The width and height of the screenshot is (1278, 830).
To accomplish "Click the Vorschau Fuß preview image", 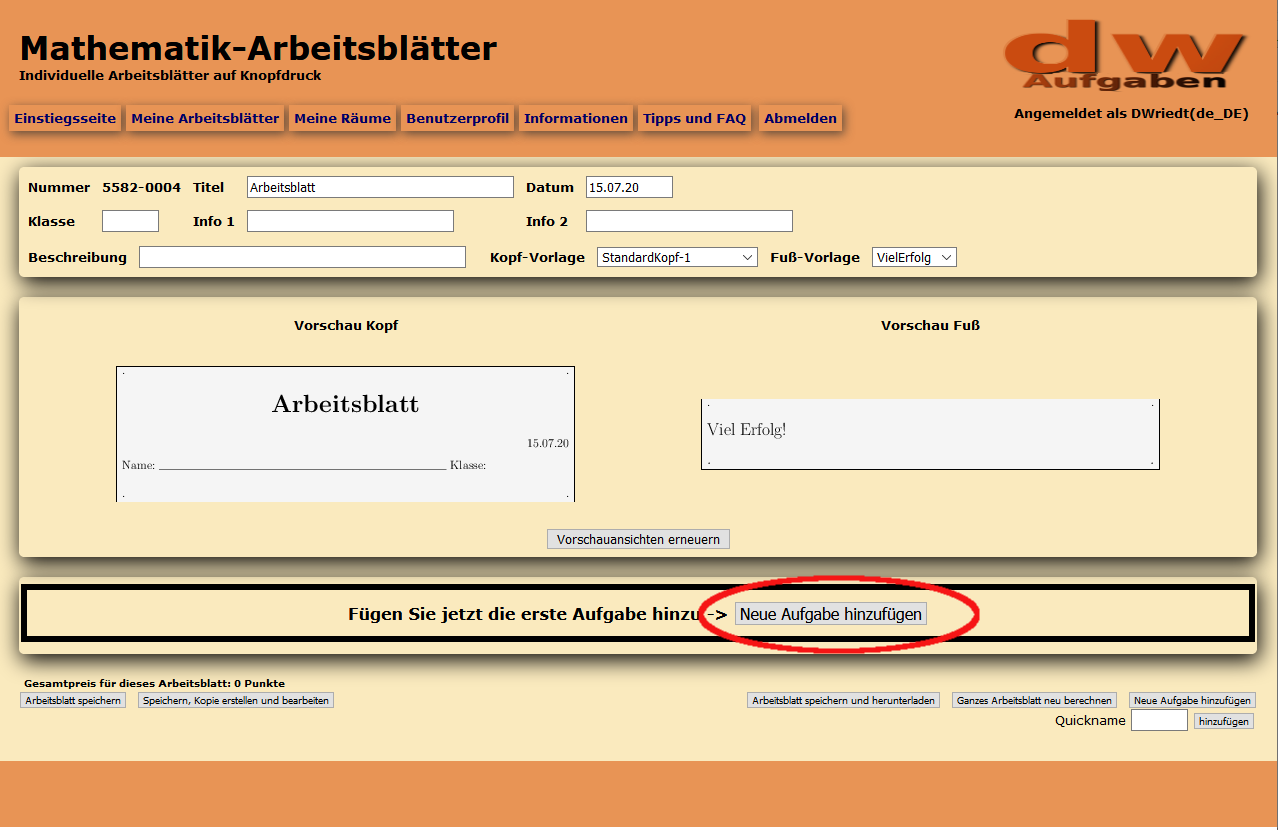I will [930, 434].
